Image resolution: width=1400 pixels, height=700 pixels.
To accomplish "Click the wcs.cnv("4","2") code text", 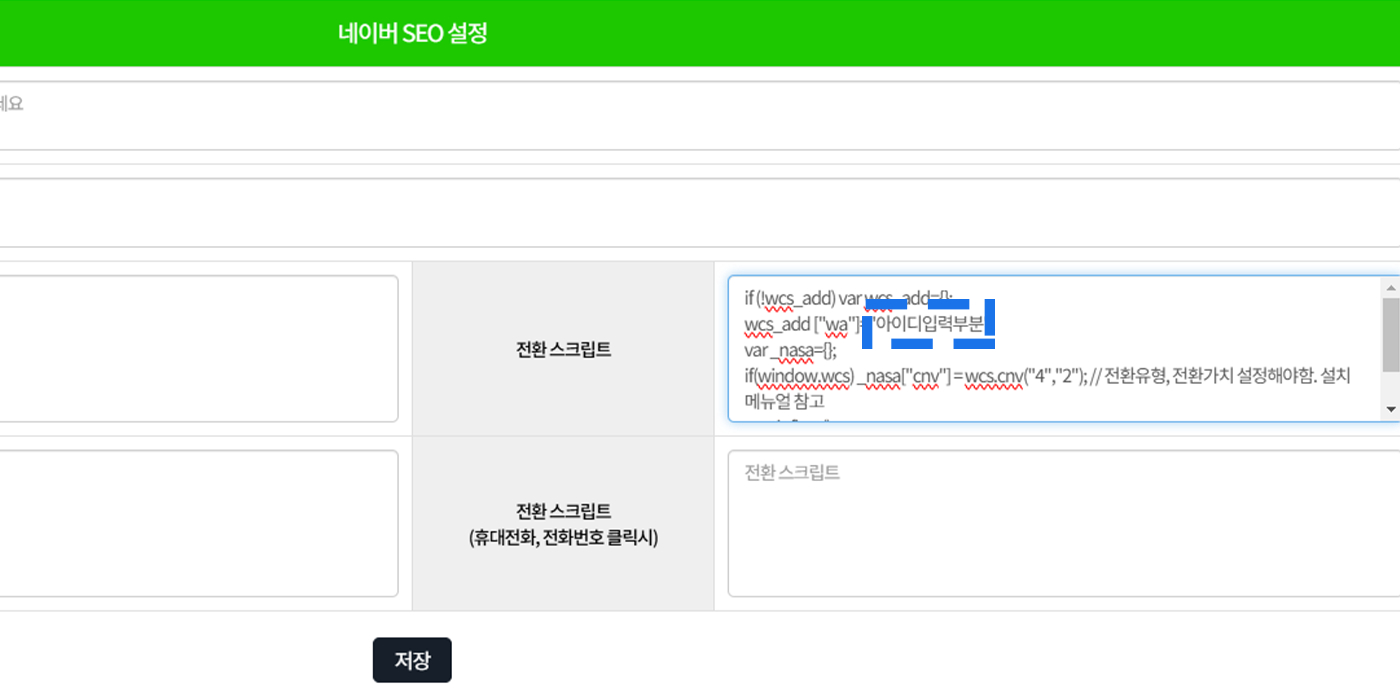I will click(1024, 377).
